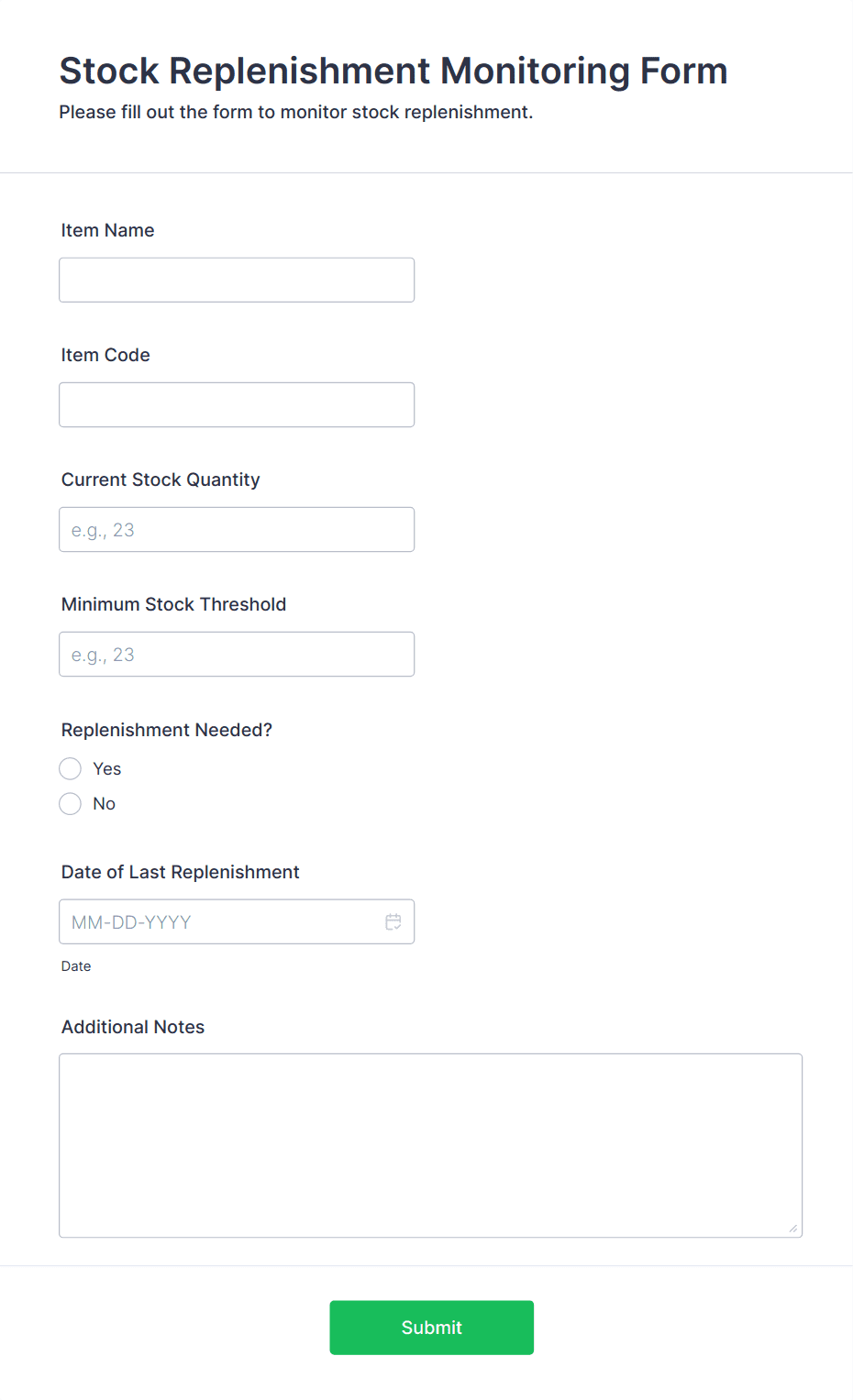Image resolution: width=853 pixels, height=1400 pixels.
Task: Click the Minimum Stock Threshold label
Action: click(173, 604)
